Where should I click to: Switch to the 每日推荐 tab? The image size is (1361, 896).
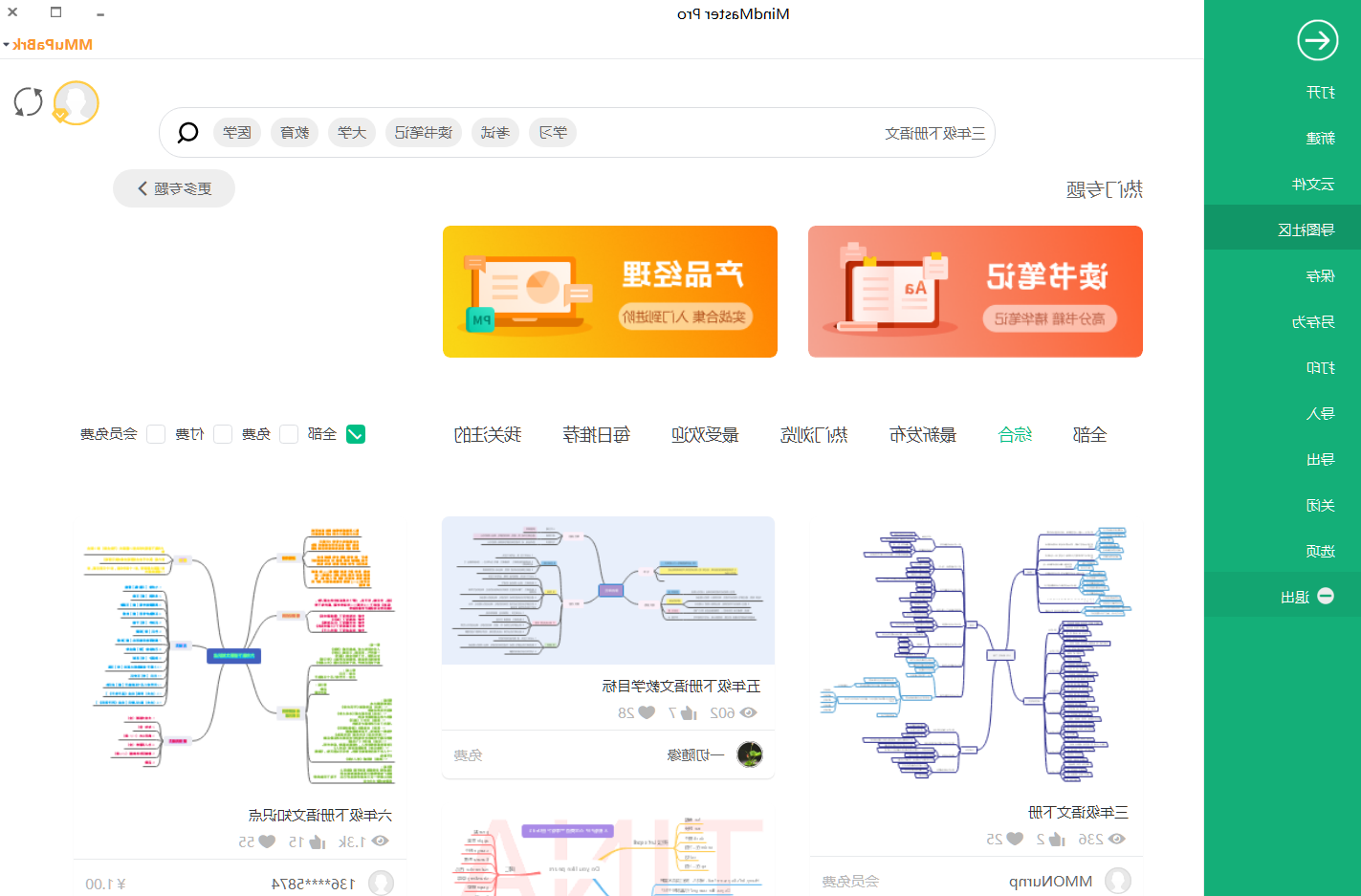(x=597, y=435)
